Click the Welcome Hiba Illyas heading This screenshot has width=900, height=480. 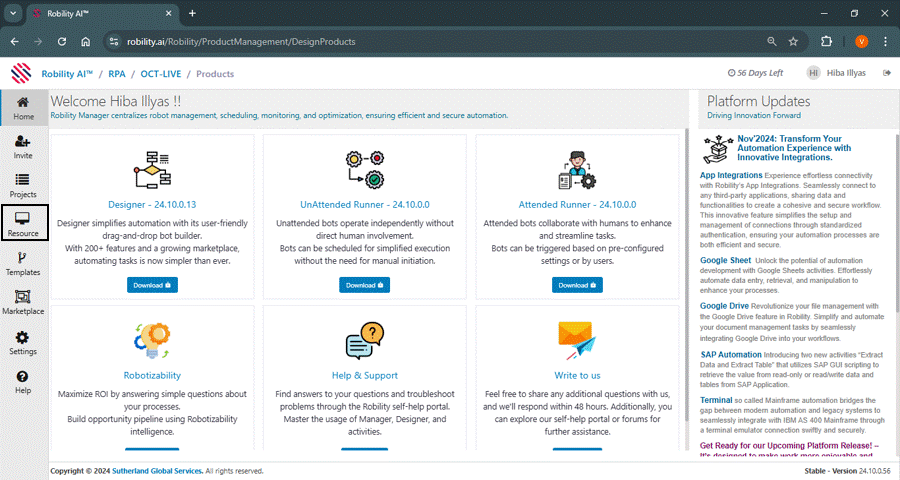[x=115, y=102]
